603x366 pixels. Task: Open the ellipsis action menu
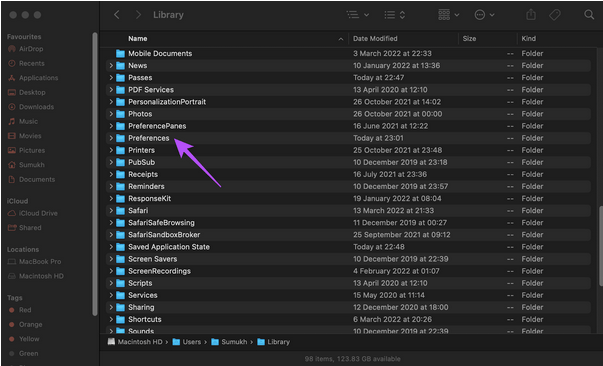click(x=484, y=15)
